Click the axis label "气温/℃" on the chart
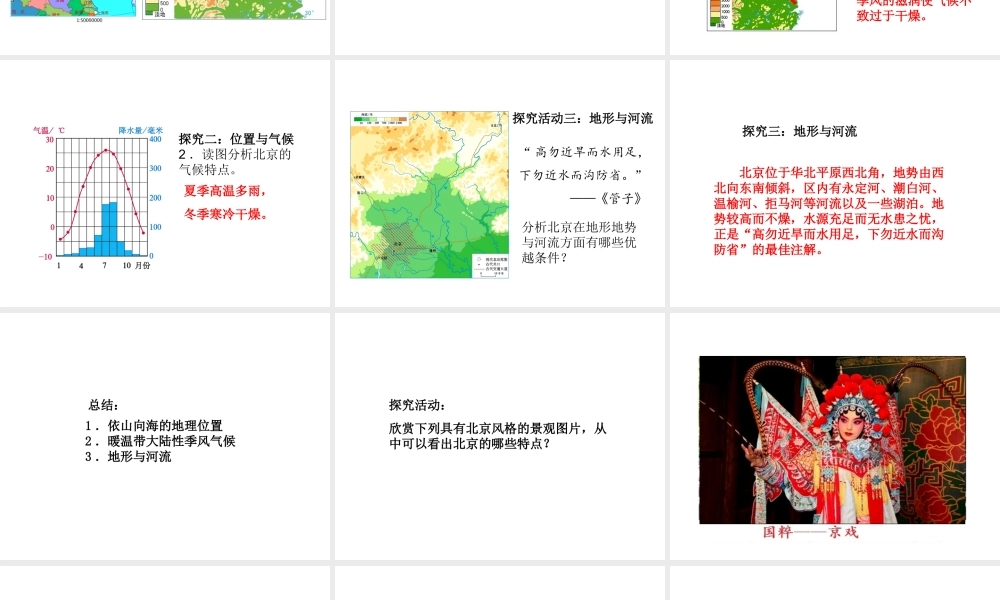Image resolution: width=1000 pixels, height=600 pixels. (x=49, y=130)
